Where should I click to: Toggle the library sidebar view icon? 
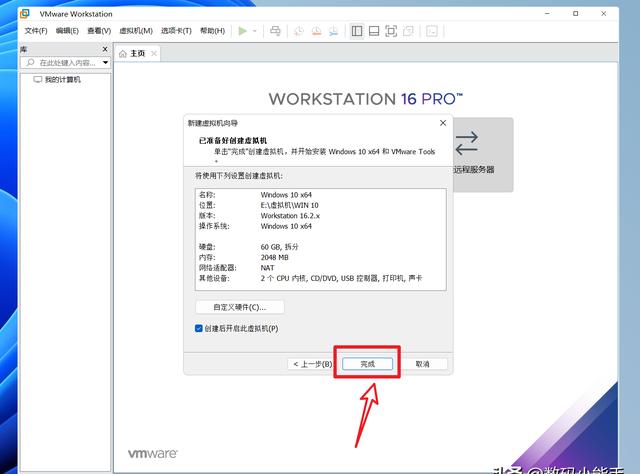357,31
